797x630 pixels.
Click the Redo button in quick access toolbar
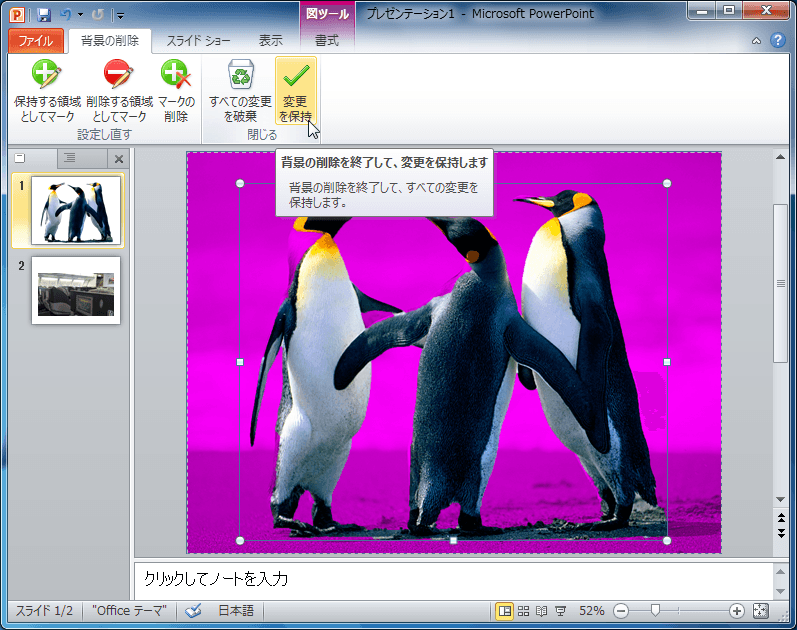click(98, 14)
